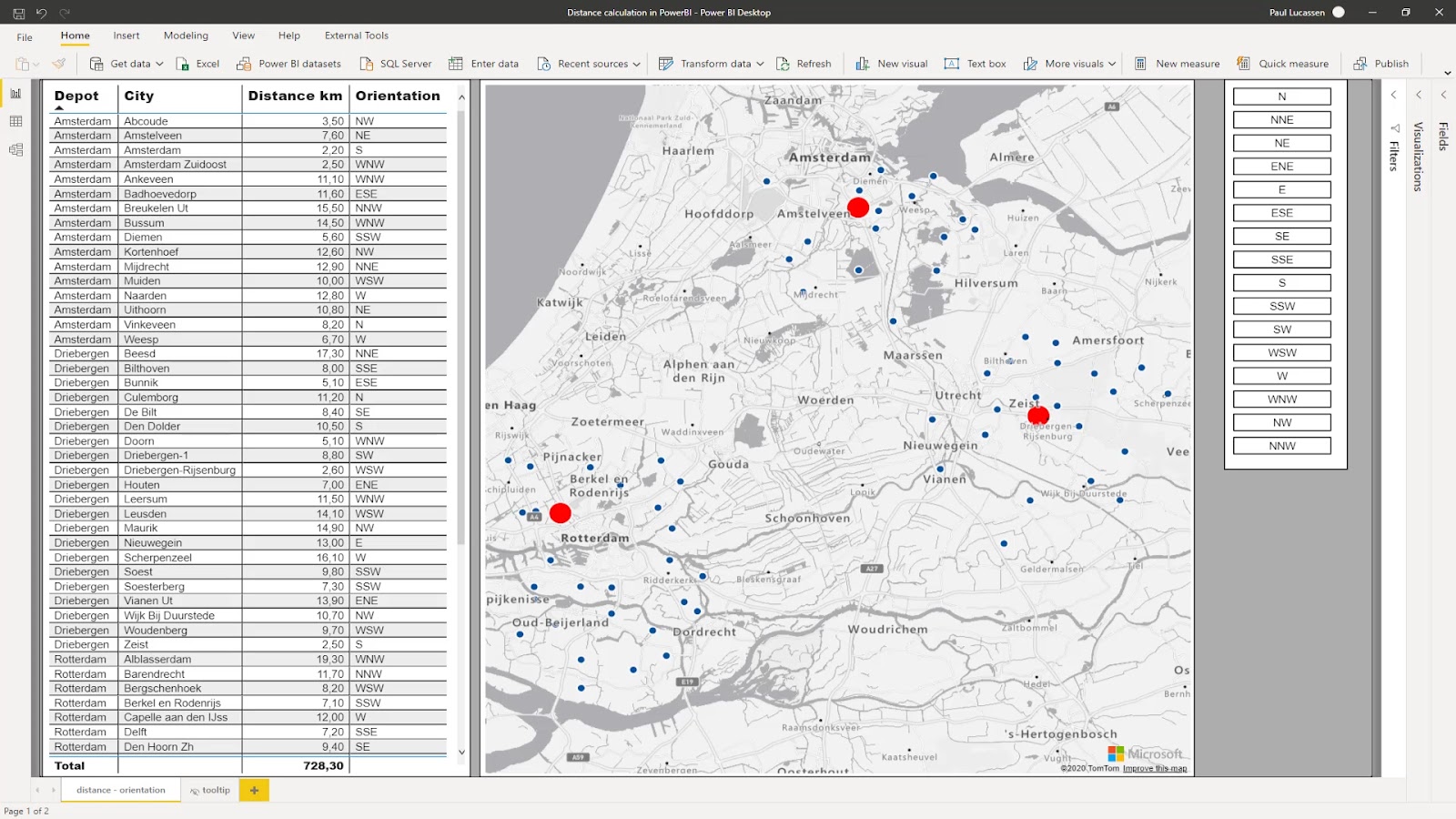Screen dimensions: 1456x819
Task: Filter by NNE orientation slicer
Action: (x=1281, y=119)
